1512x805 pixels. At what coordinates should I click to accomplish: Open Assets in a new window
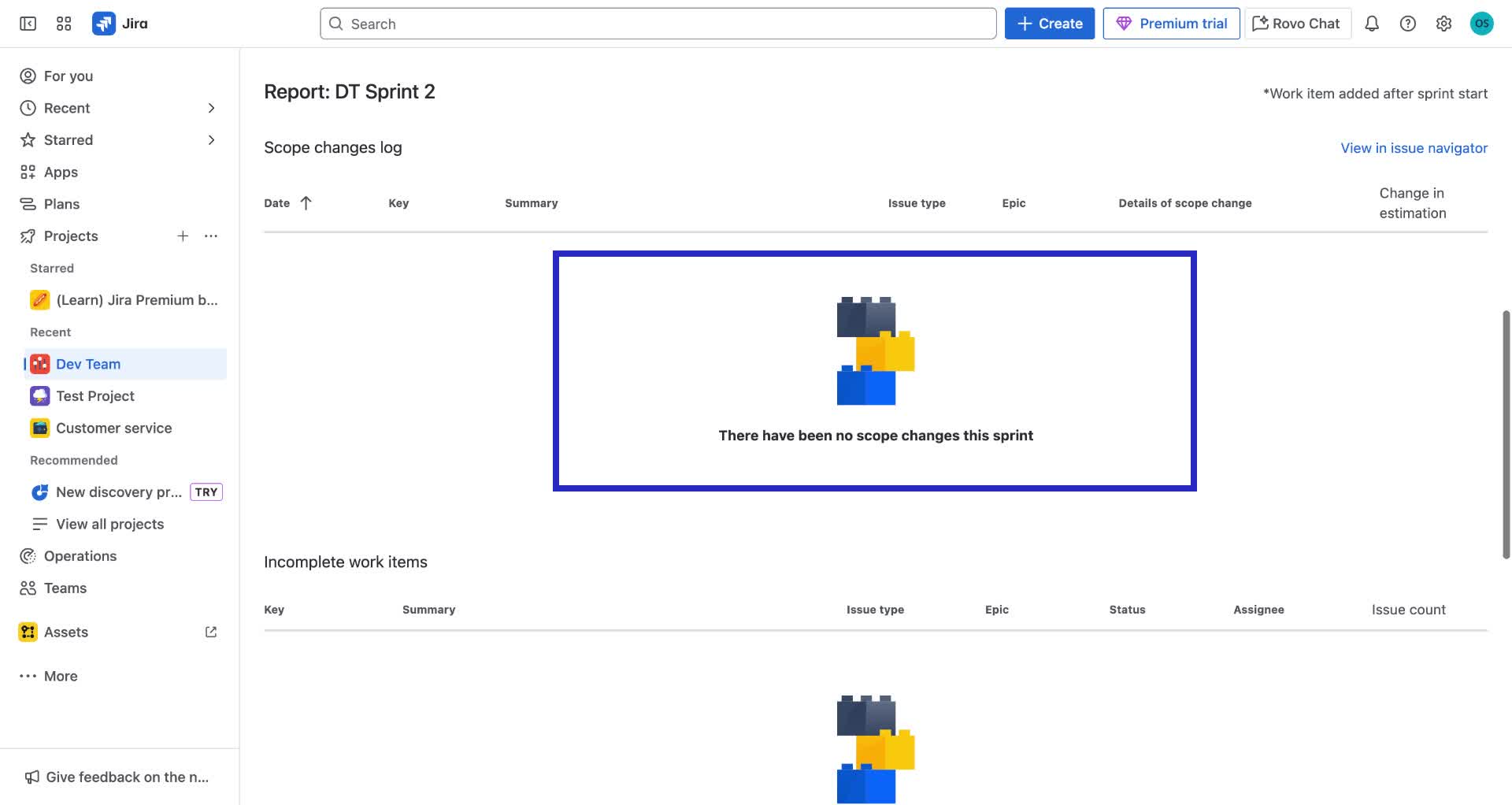point(209,631)
